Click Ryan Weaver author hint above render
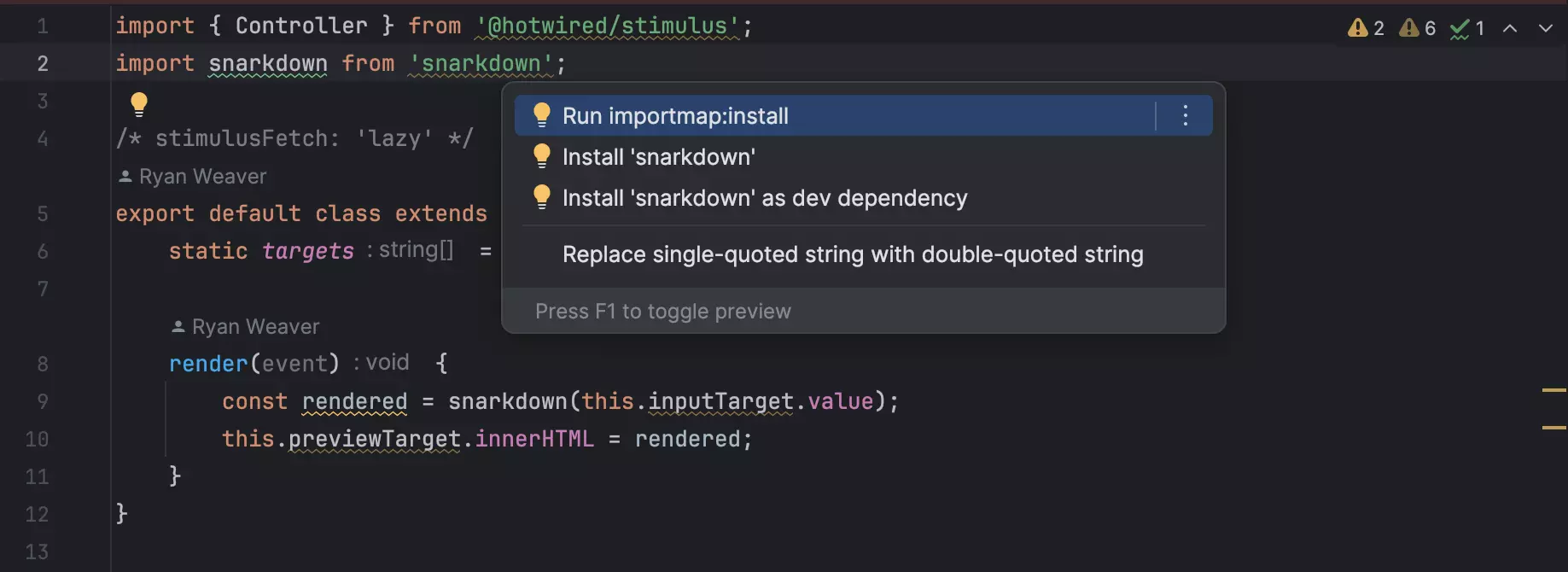Image resolution: width=1568 pixels, height=572 pixels. tap(255, 327)
